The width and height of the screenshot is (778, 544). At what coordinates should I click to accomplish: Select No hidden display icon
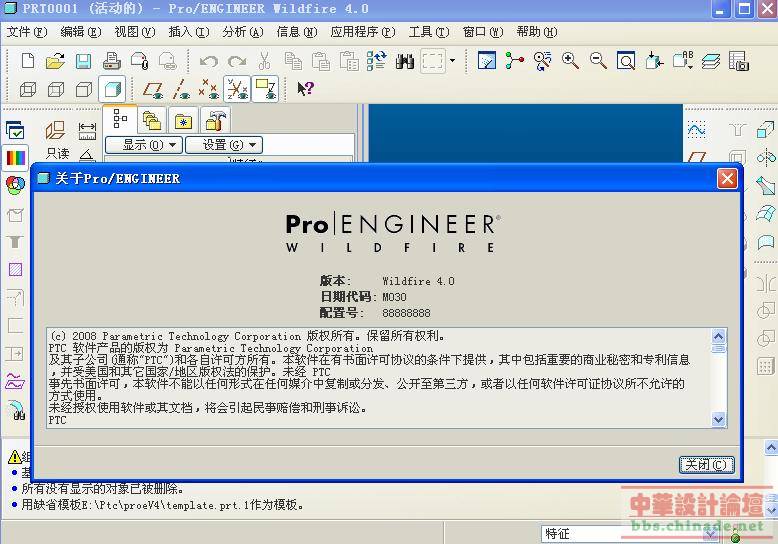coord(83,89)
